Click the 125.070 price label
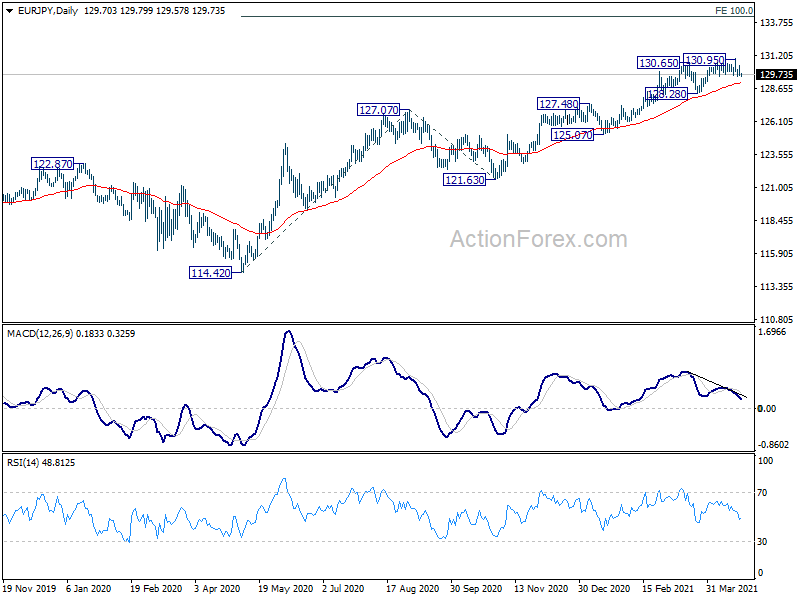 pos(572,135)
